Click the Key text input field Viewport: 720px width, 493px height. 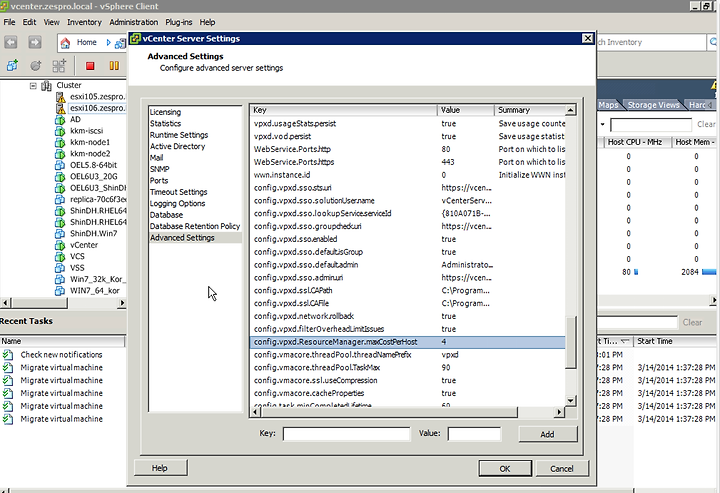(x=346, y=434)
